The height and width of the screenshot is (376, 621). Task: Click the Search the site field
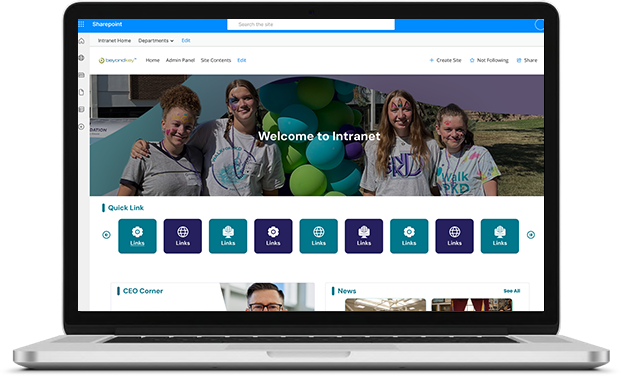pos(311,25)
